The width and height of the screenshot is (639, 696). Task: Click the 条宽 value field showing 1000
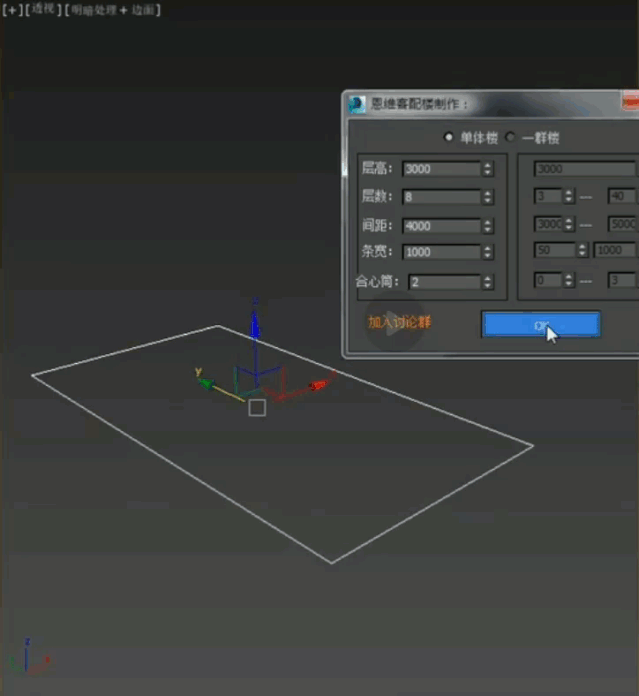442,252
